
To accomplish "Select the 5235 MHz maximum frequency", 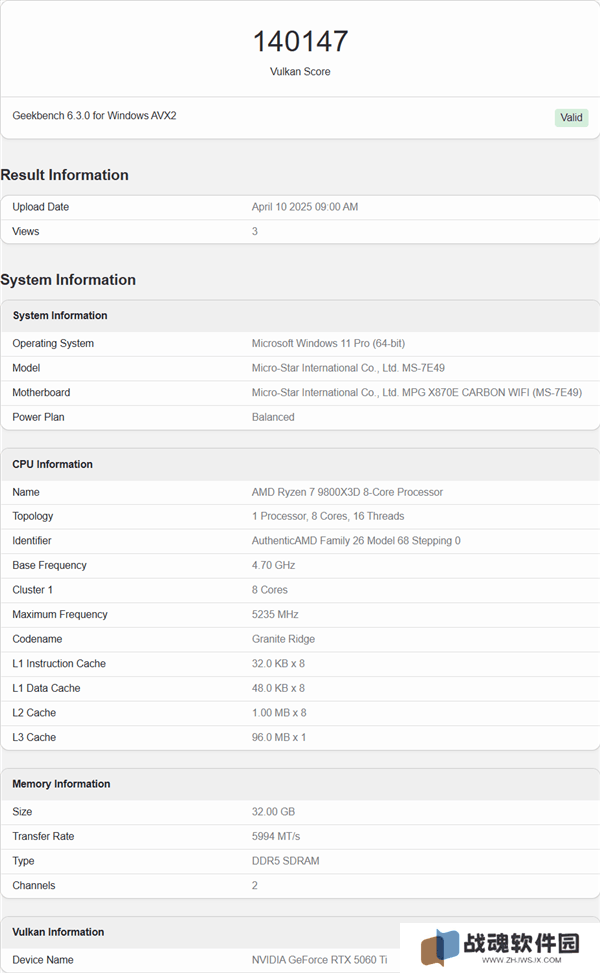I will (x=275, y=614).
